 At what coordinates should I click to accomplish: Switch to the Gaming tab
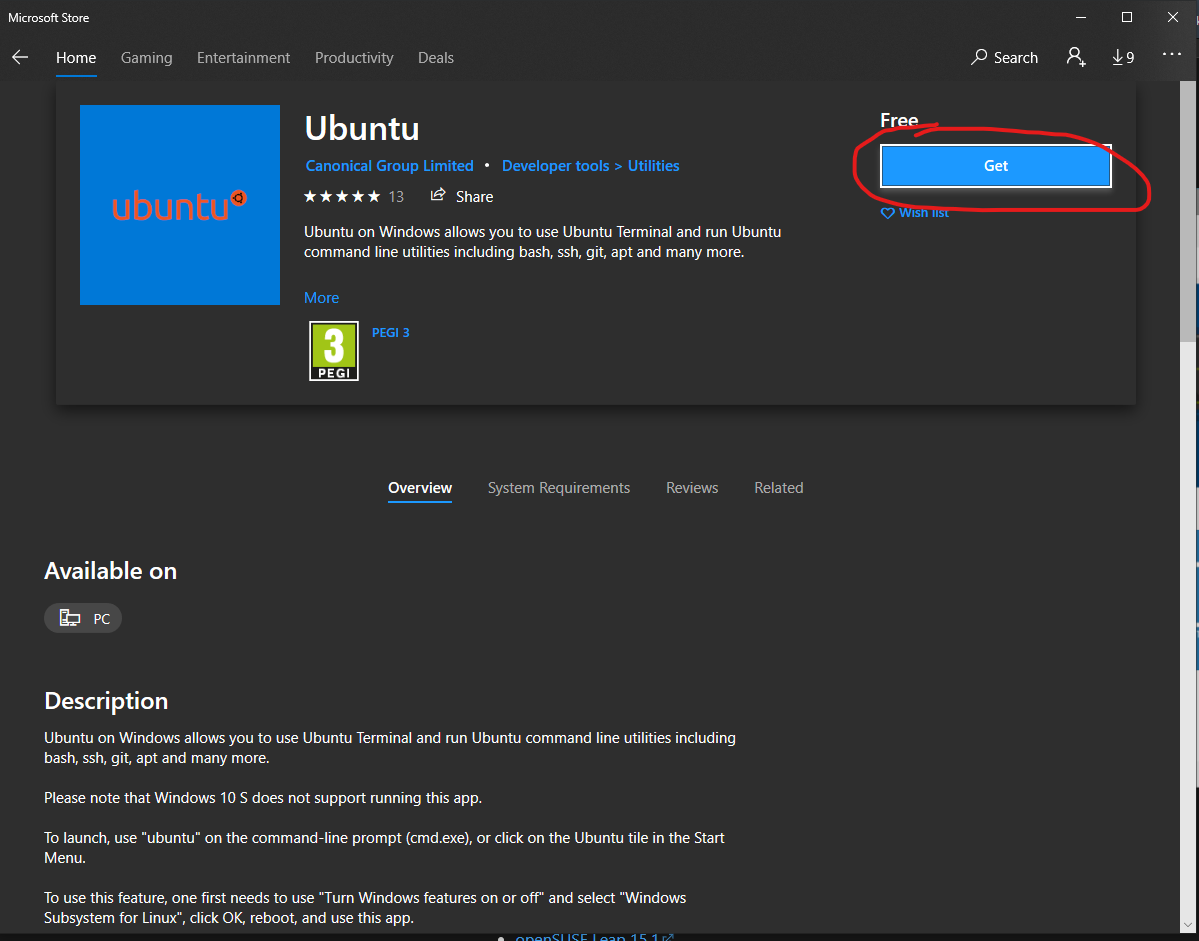pos(146,58)
